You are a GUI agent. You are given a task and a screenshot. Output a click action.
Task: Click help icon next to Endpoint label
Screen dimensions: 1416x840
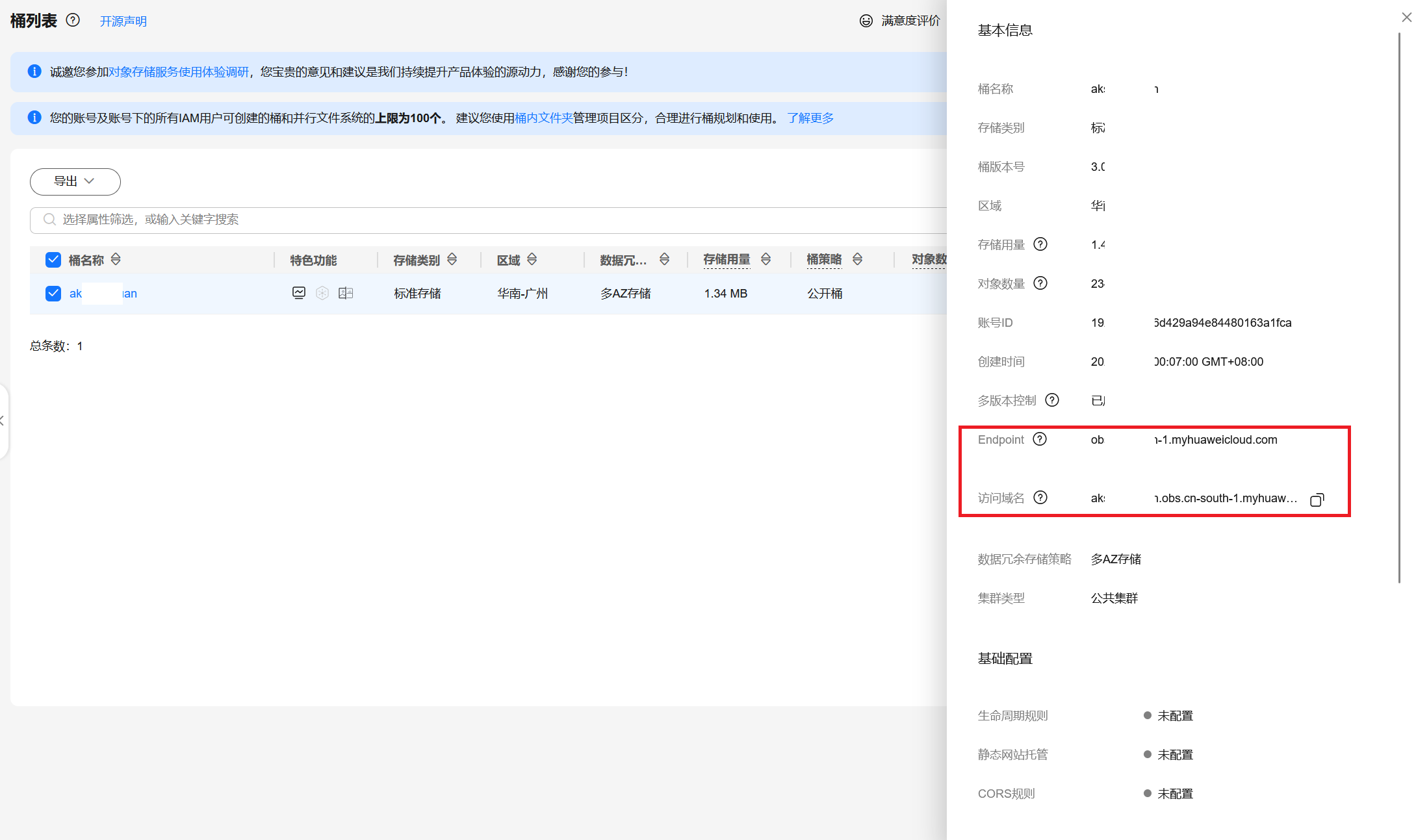click(1040, 439)
